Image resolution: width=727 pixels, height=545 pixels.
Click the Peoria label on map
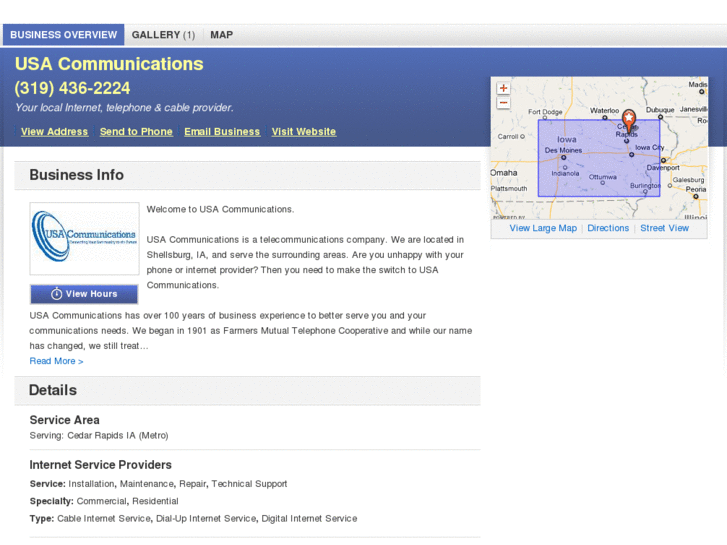pos(695,189)
